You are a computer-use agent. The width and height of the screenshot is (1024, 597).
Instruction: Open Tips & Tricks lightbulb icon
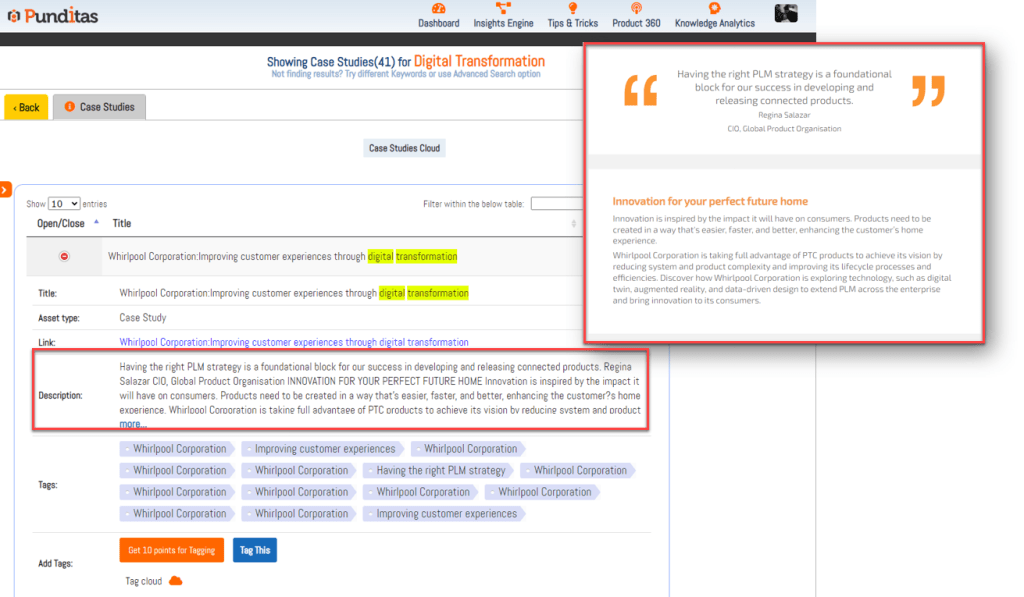573,9
